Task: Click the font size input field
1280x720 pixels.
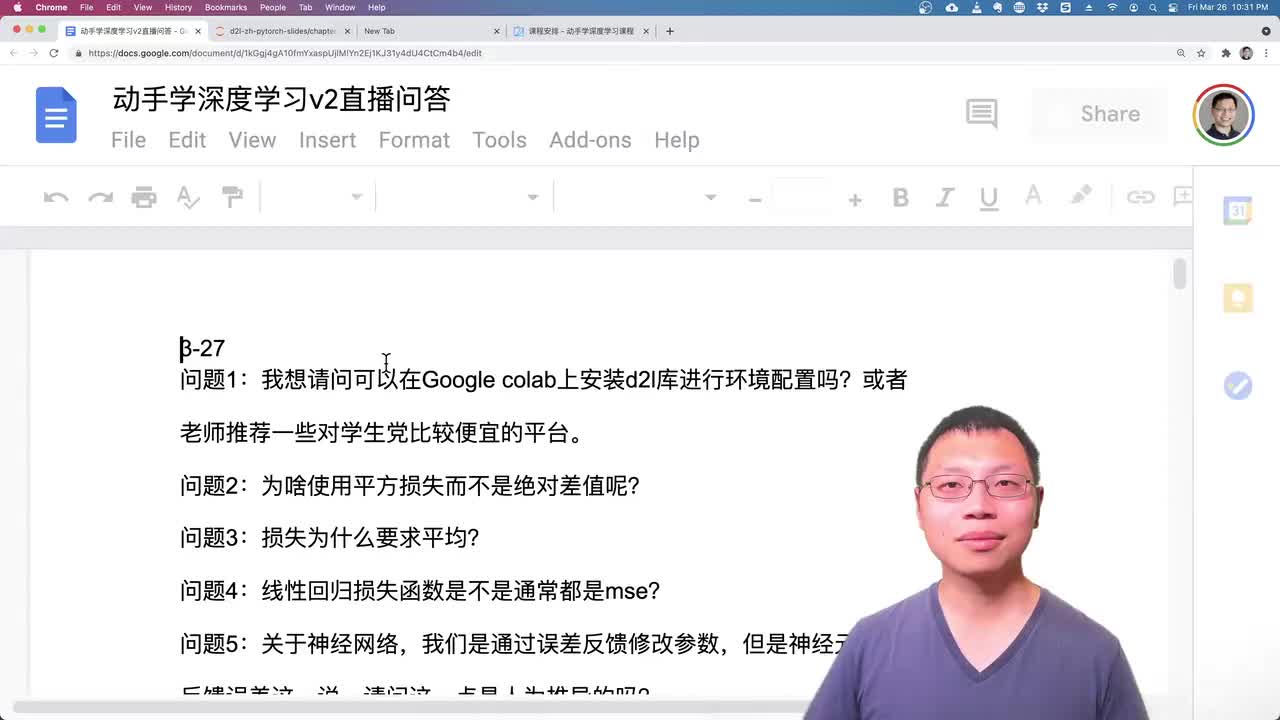Action: pos(803,197)
